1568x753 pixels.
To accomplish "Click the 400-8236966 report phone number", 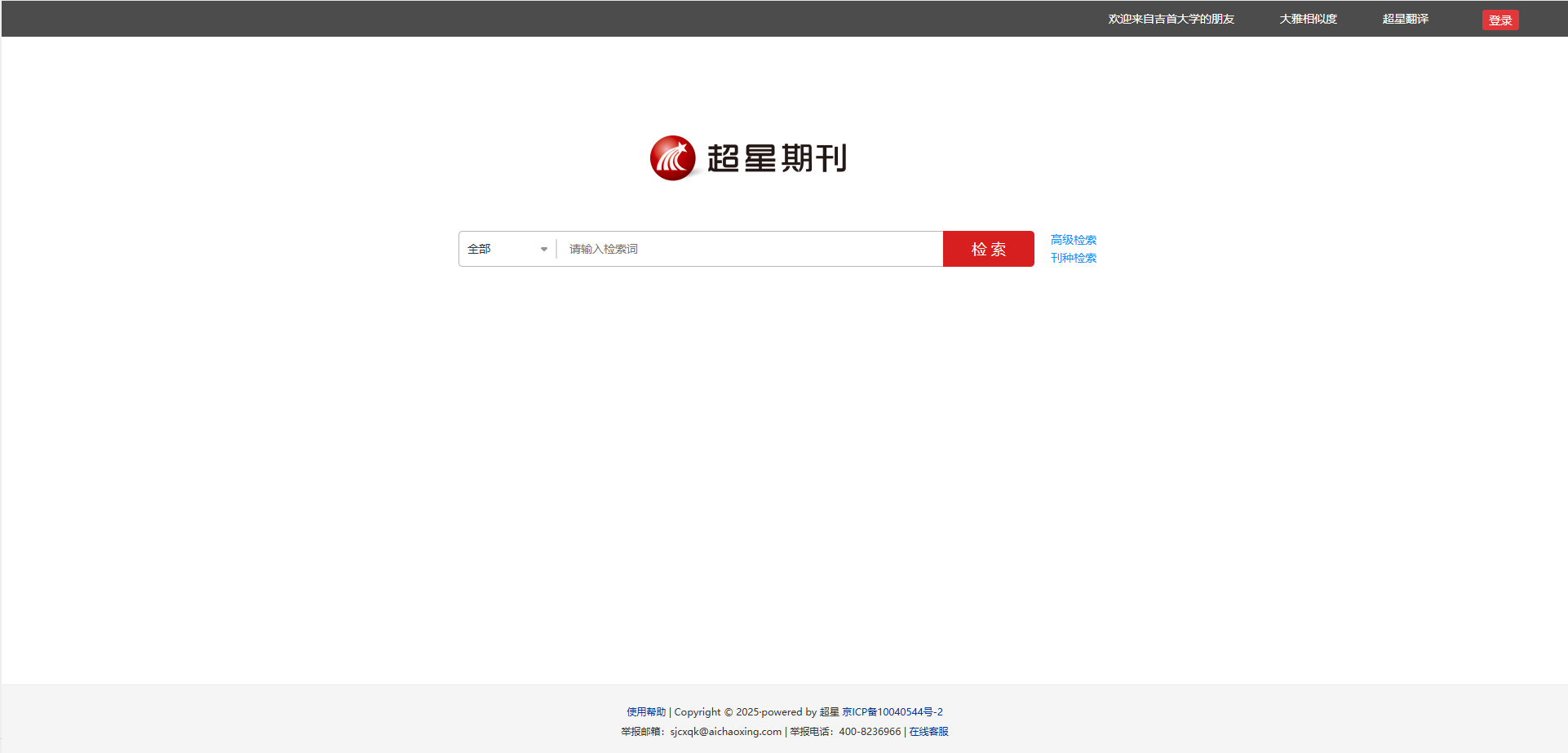I will (x=870, y=732).
